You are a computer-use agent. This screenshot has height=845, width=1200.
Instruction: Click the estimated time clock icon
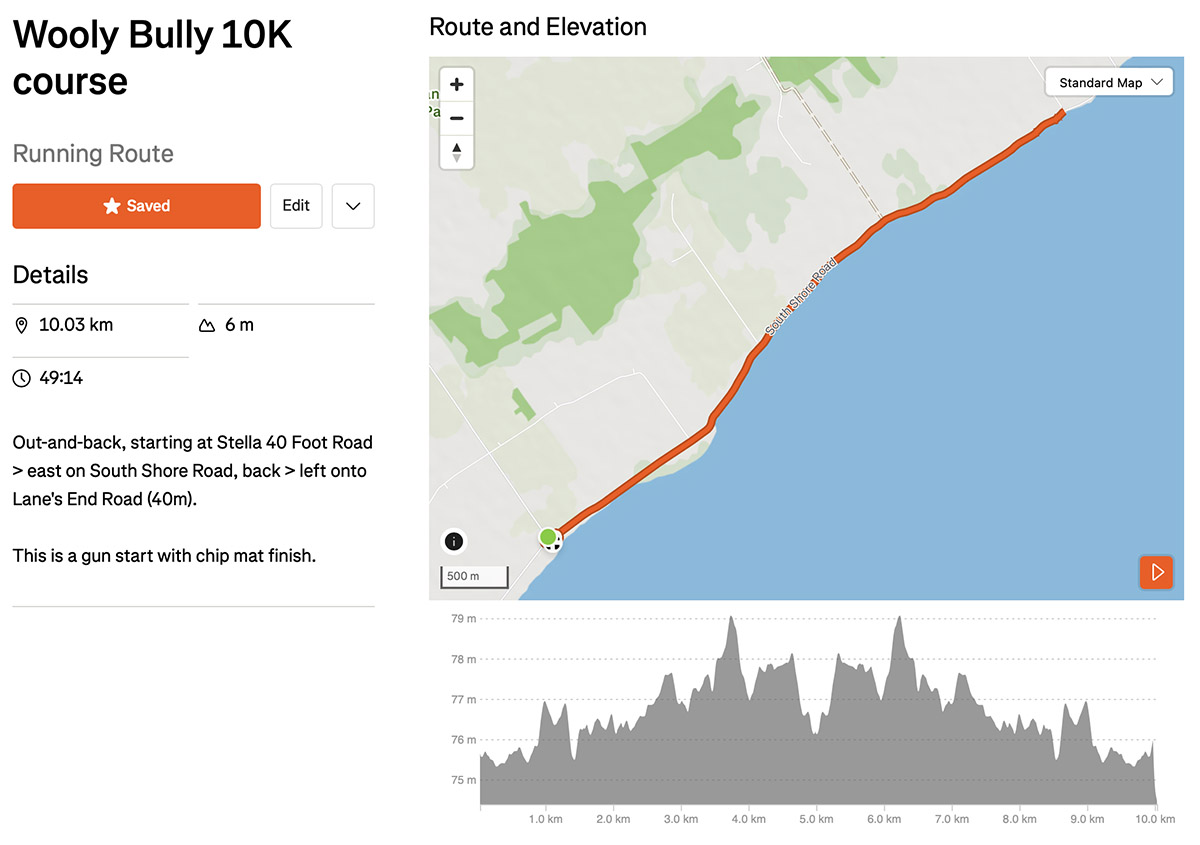tap(22, 378)
